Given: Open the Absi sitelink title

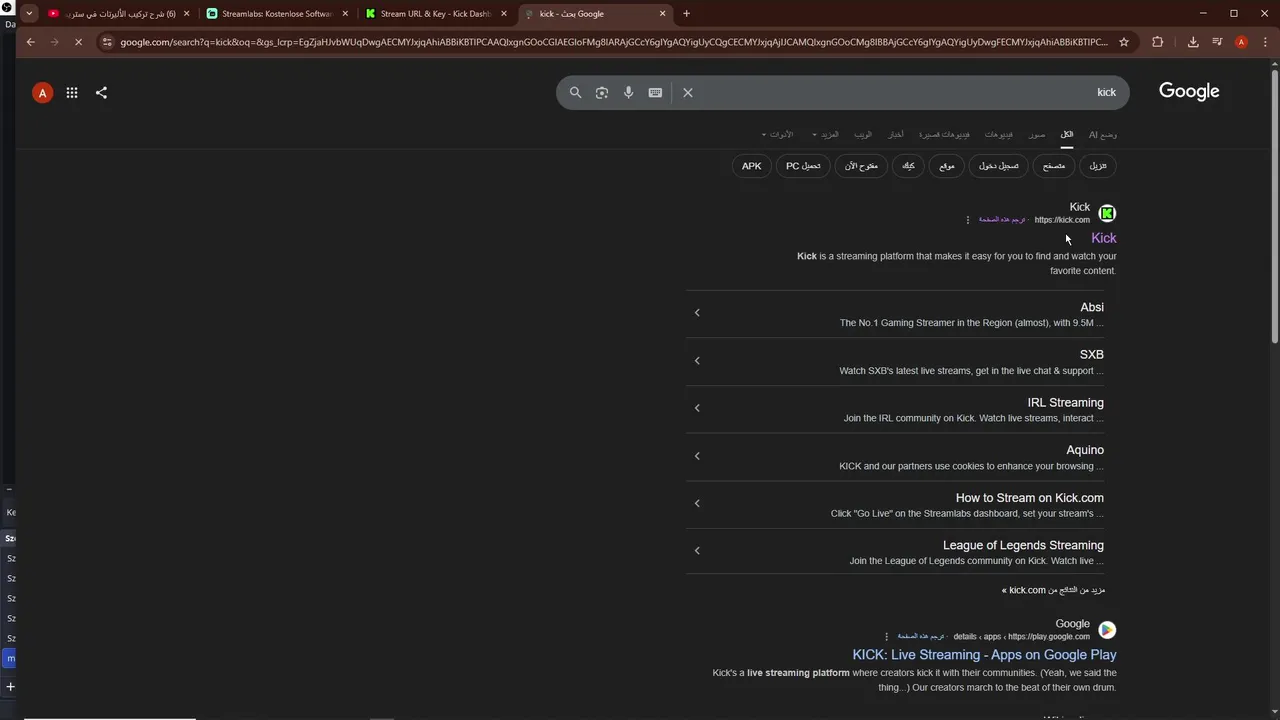Looking at the screenshot, I should [1092, 307].
